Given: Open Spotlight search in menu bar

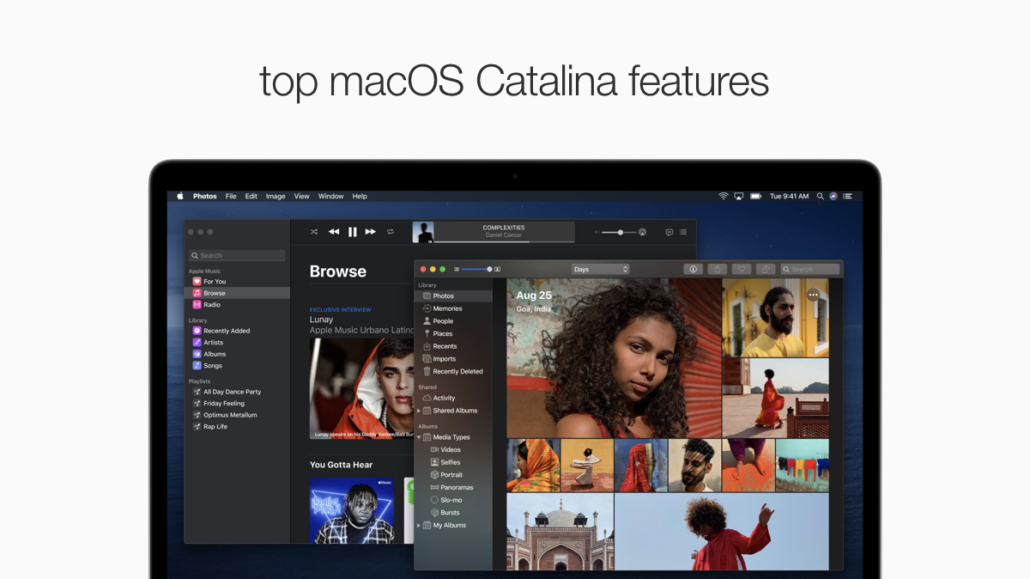Looking at the screenshot, I should (x=820, y=196).
